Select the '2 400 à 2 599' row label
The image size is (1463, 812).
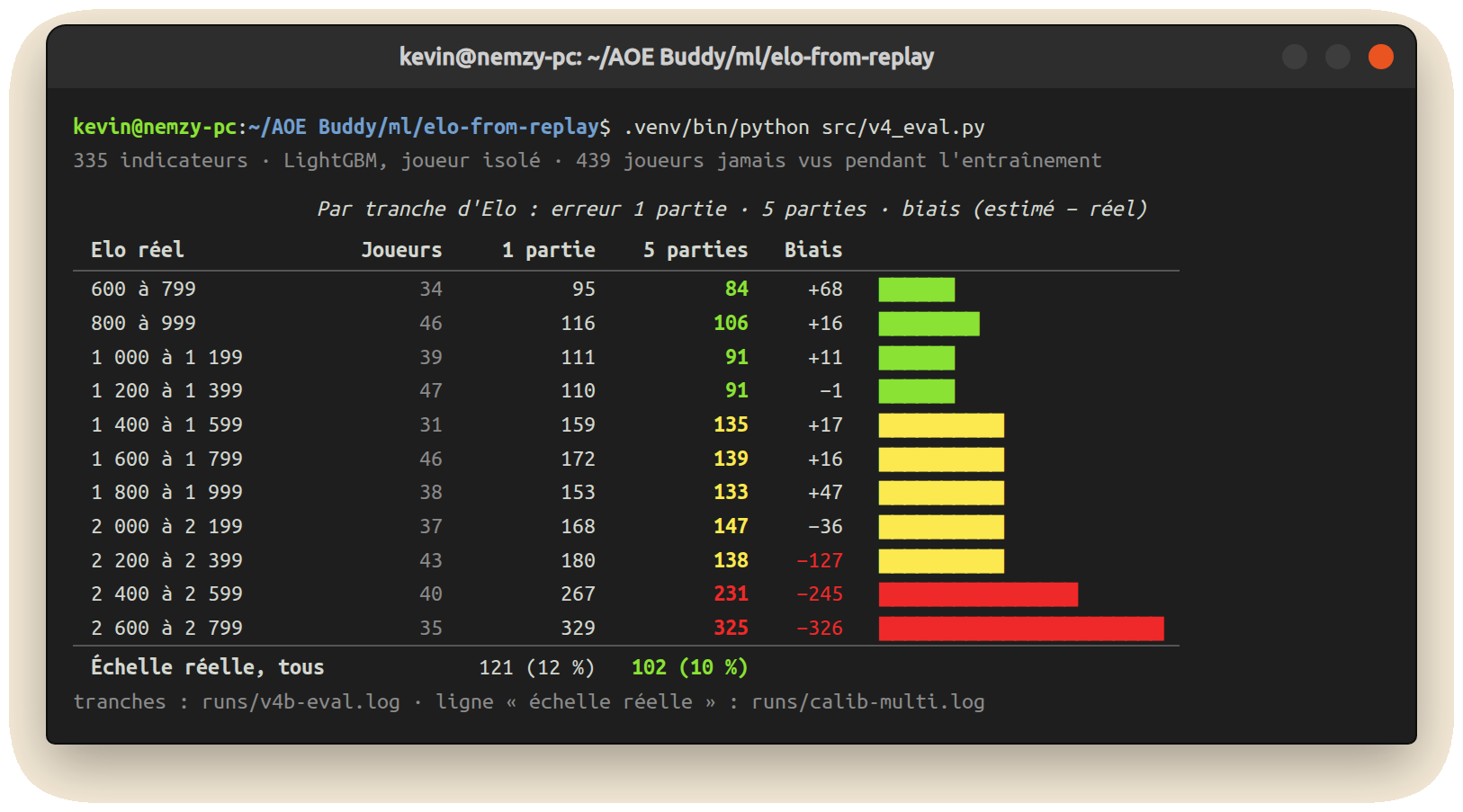click(x=166, y=593)
